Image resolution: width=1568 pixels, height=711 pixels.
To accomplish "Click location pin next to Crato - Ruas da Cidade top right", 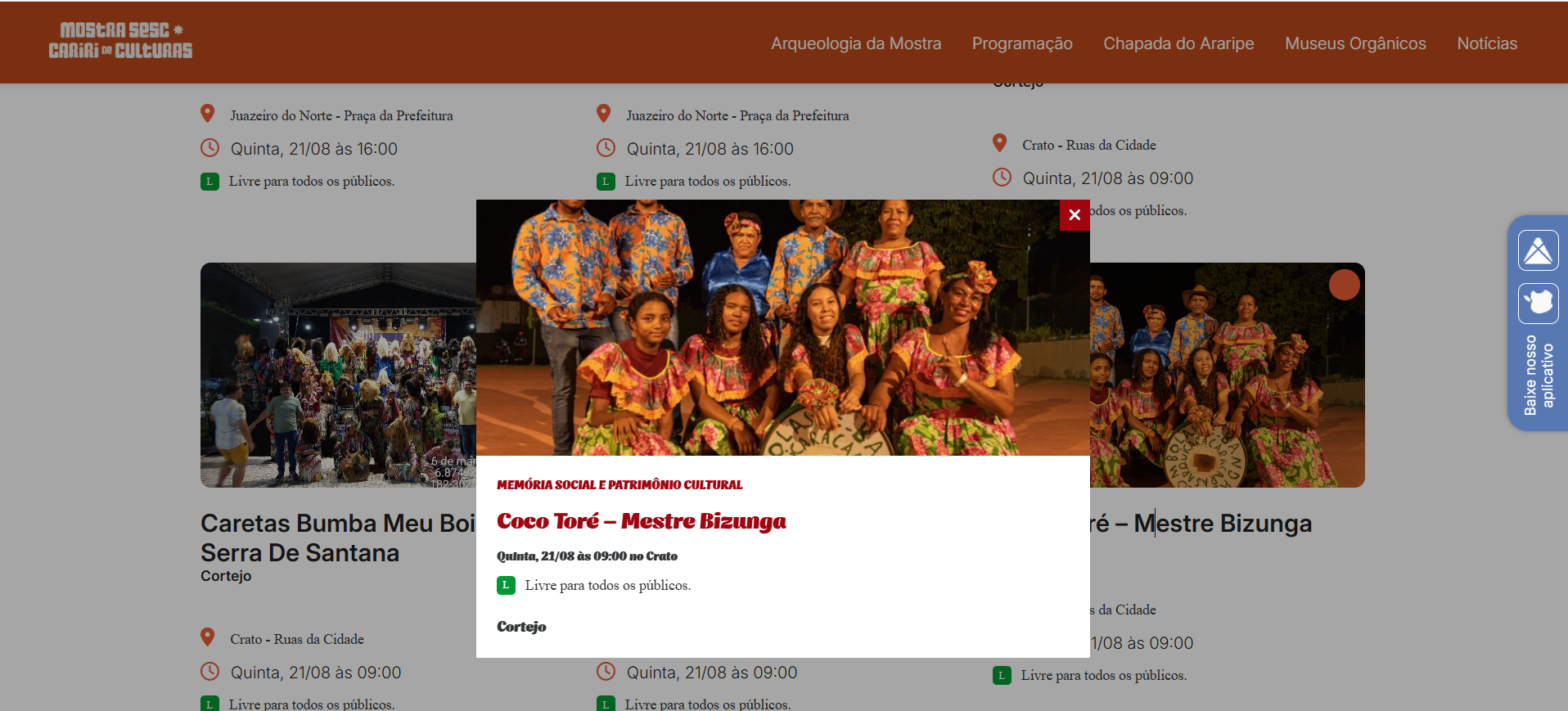I will (x=1000, y=143).
